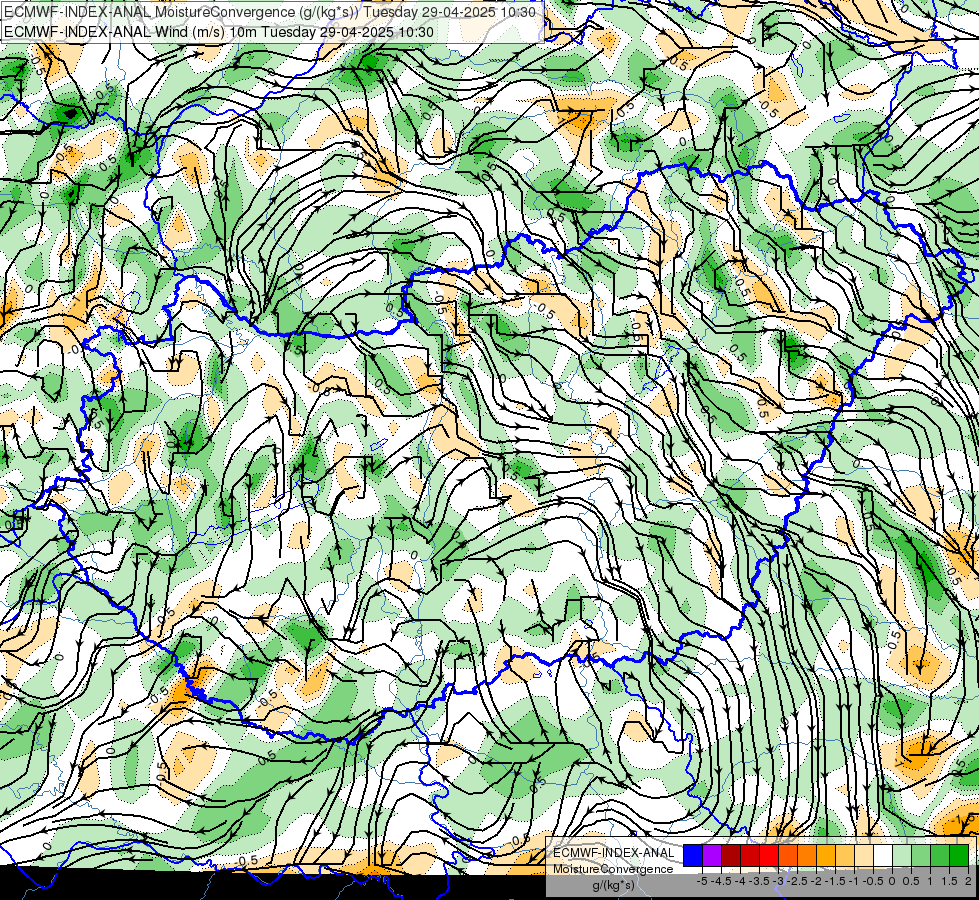Viewport: 979px width, 900px height.
Task: Click the light orange swatch left of -1
Action: [845, 856]
